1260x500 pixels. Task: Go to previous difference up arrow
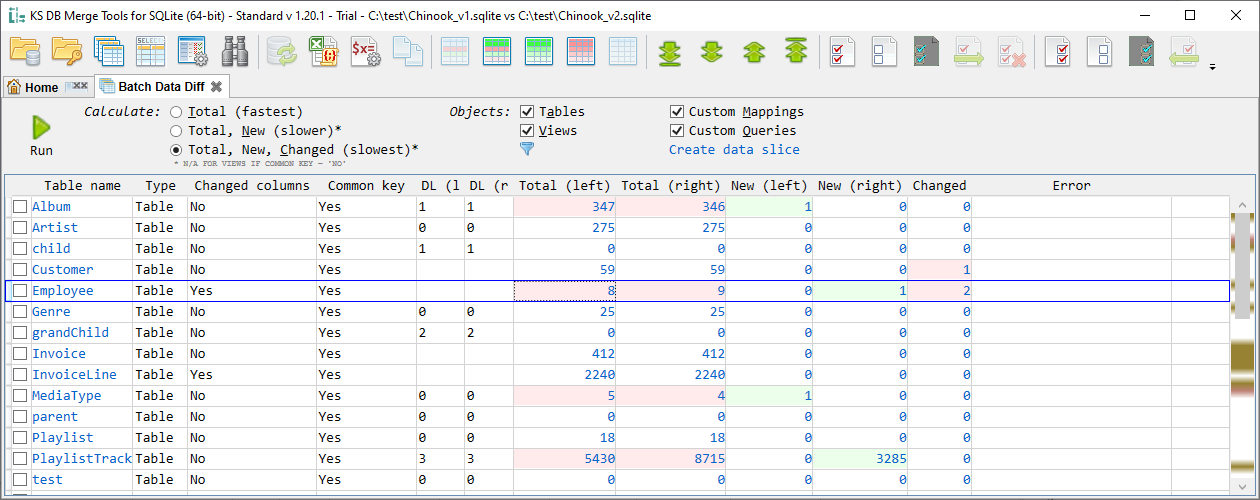[x=753, y=51]
